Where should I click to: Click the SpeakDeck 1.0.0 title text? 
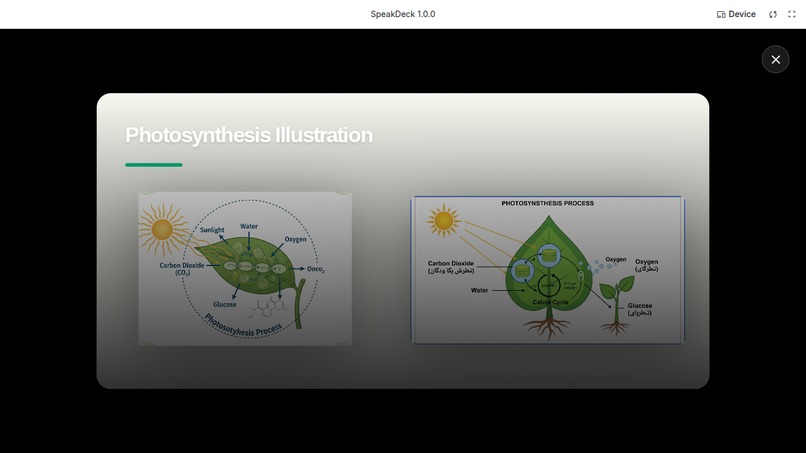pos(402,14)
